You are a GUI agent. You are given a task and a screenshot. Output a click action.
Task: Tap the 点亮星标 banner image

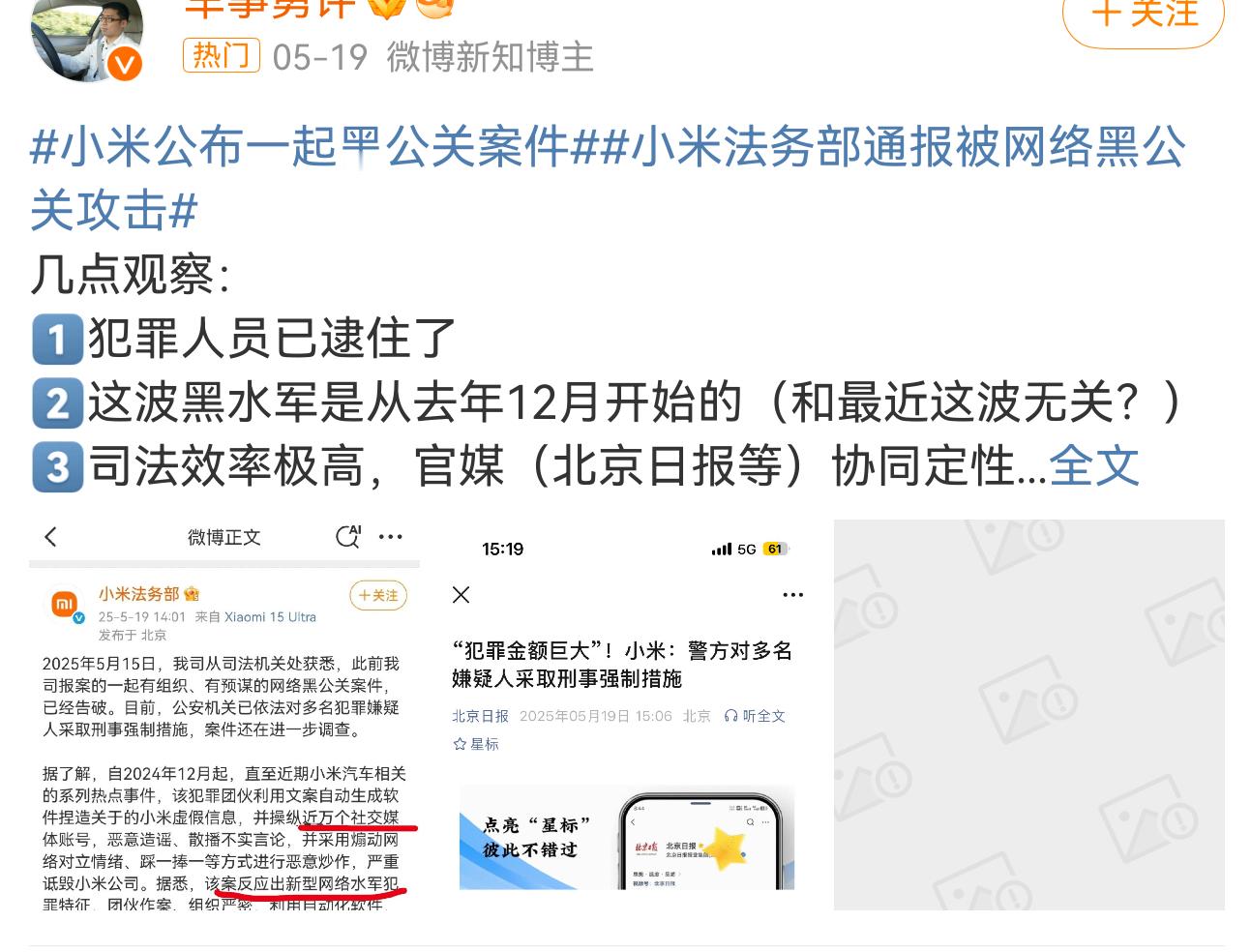pyautogui.click(x=627, y=837)
